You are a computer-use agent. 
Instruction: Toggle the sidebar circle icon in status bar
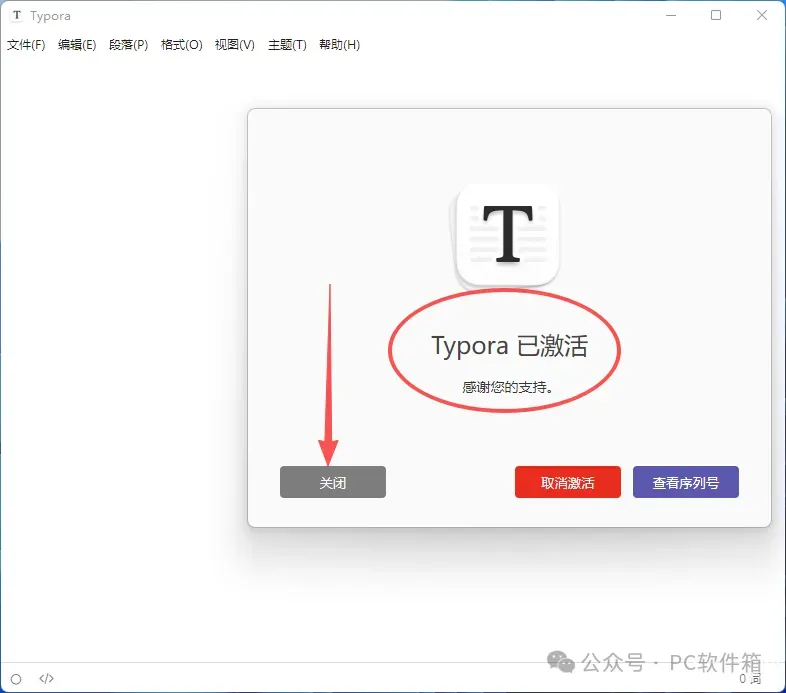pyautogui.click(x=16, y=679)
